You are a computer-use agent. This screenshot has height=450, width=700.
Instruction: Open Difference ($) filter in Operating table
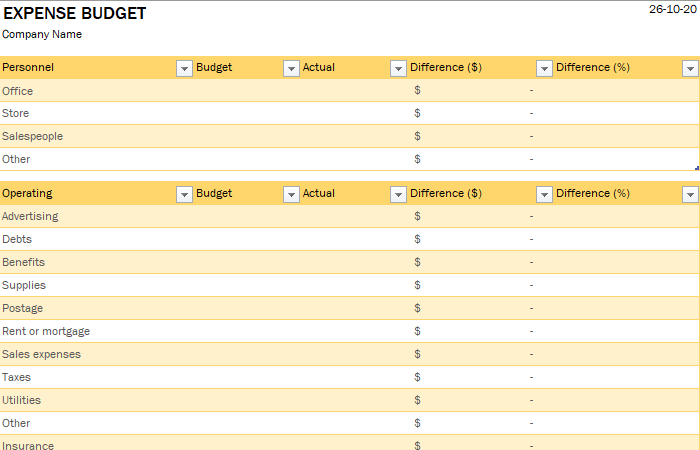coord(544,195)
